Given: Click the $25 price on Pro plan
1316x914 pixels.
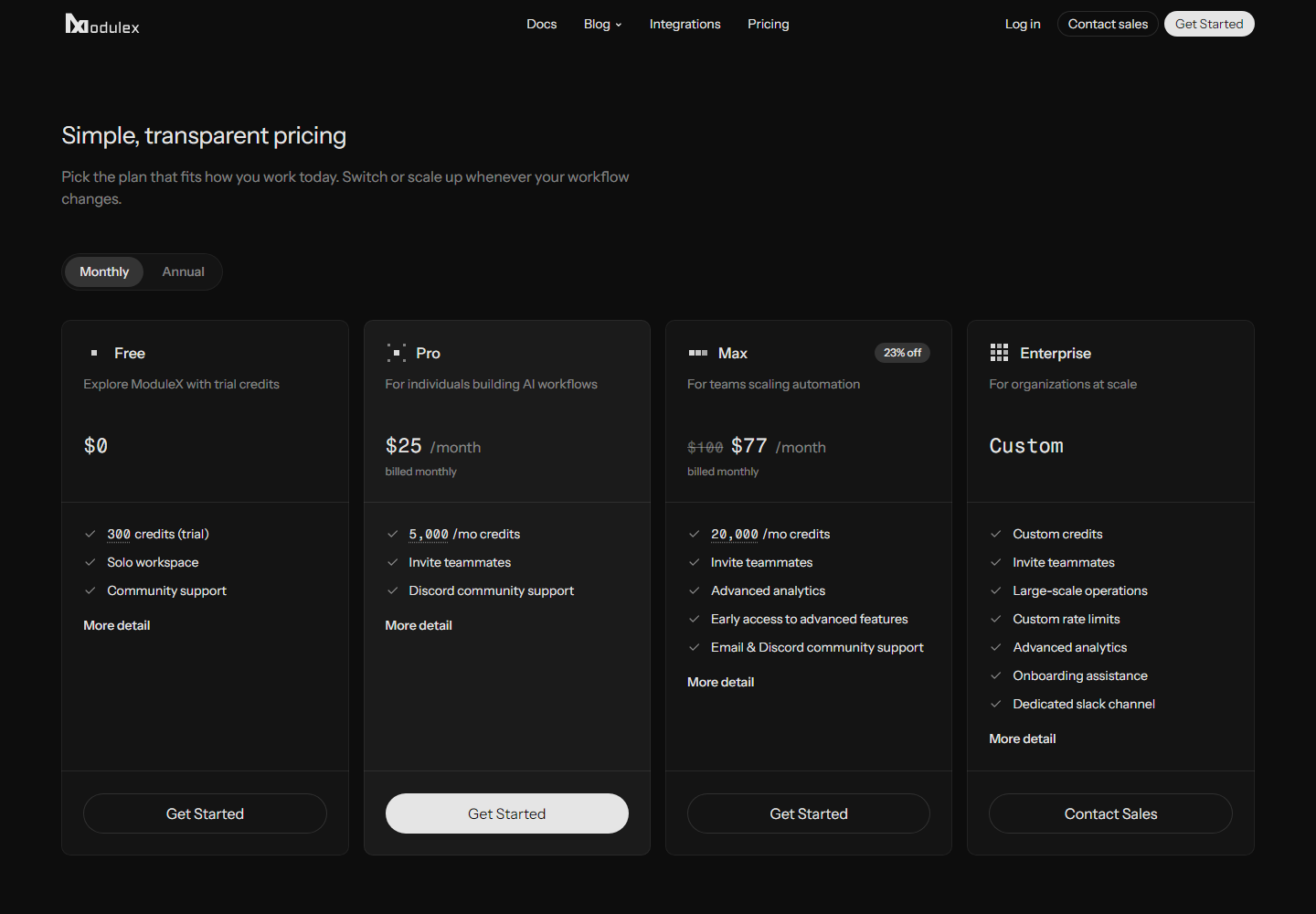Looking at the screenshot, I should point(404,446).
